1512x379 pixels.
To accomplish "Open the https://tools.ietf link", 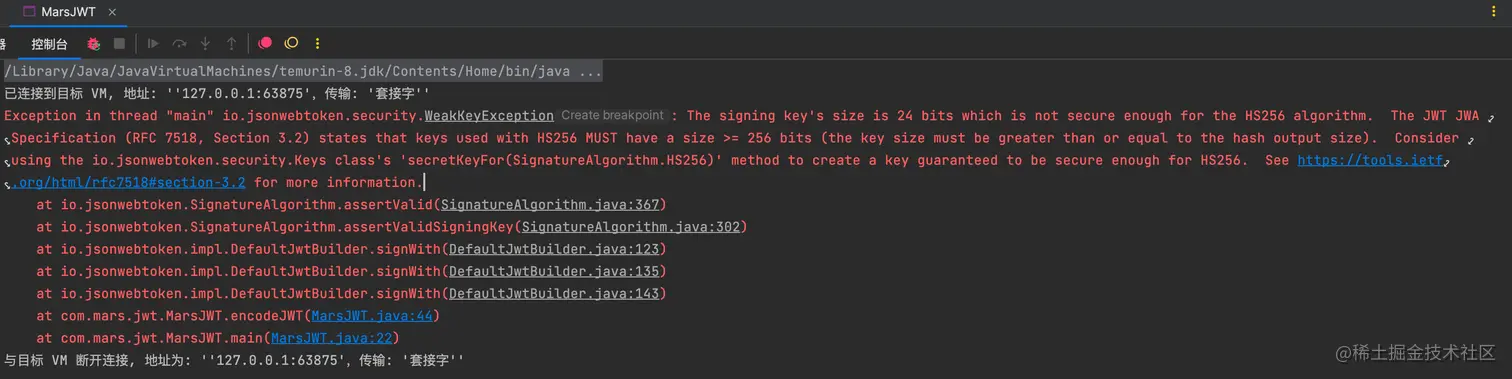I will click(x=1370, y=160).
